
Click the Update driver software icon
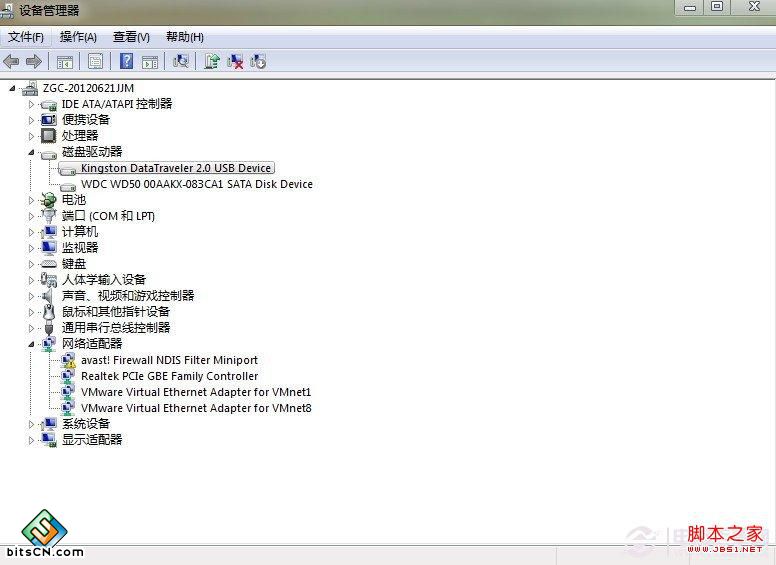tap(212, 61)
